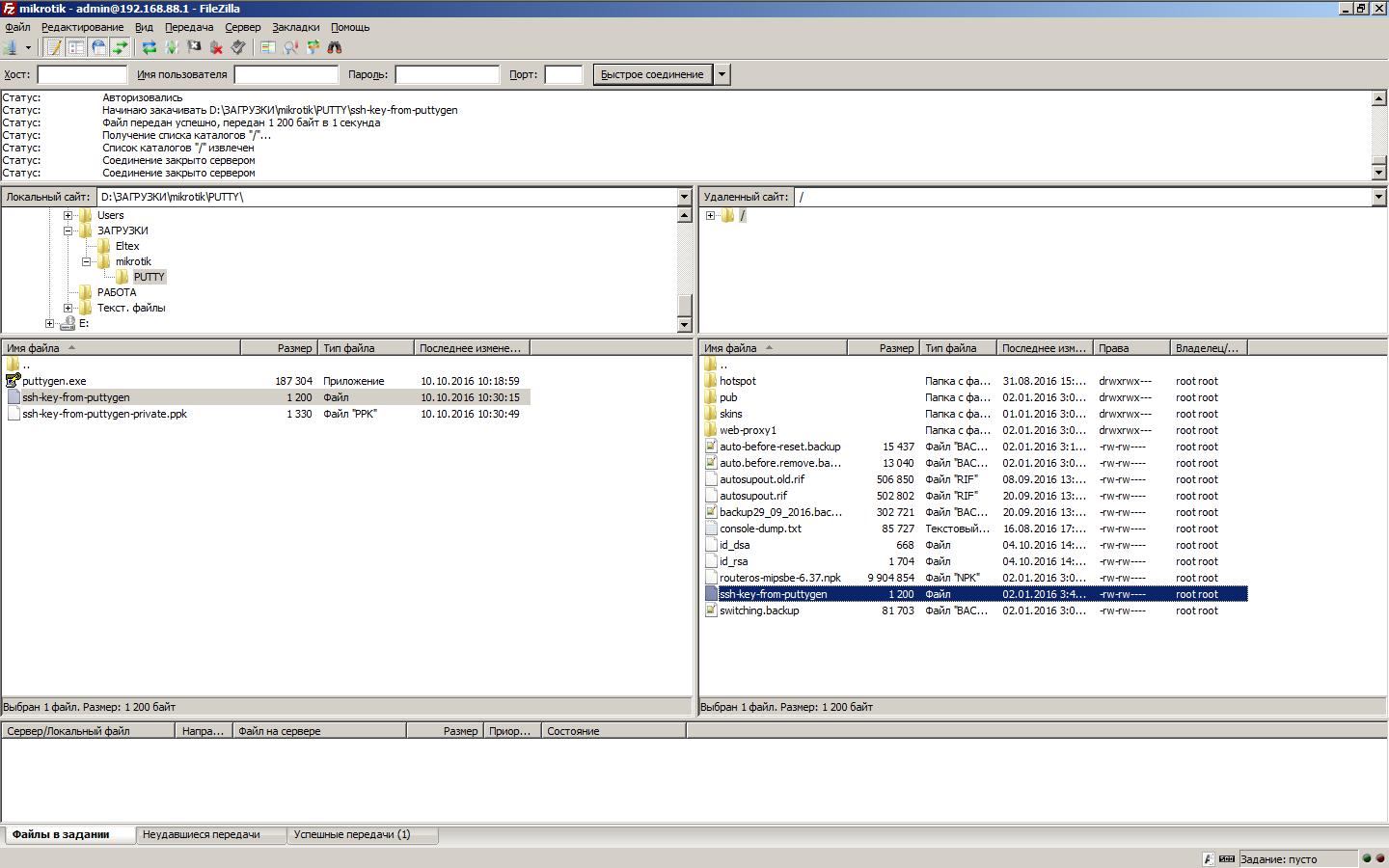Click Быстрое соединение button
Screen dimensions: 1389x868
click(652, 74)
